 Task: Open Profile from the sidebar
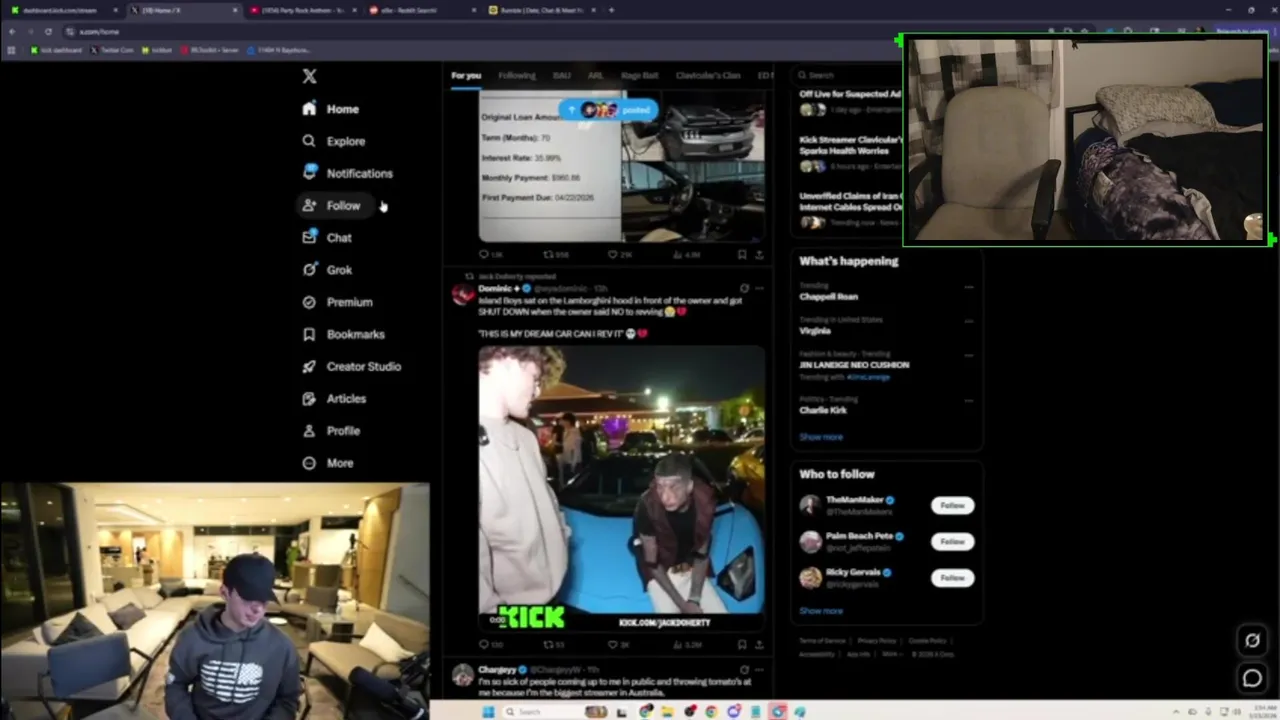331,430
